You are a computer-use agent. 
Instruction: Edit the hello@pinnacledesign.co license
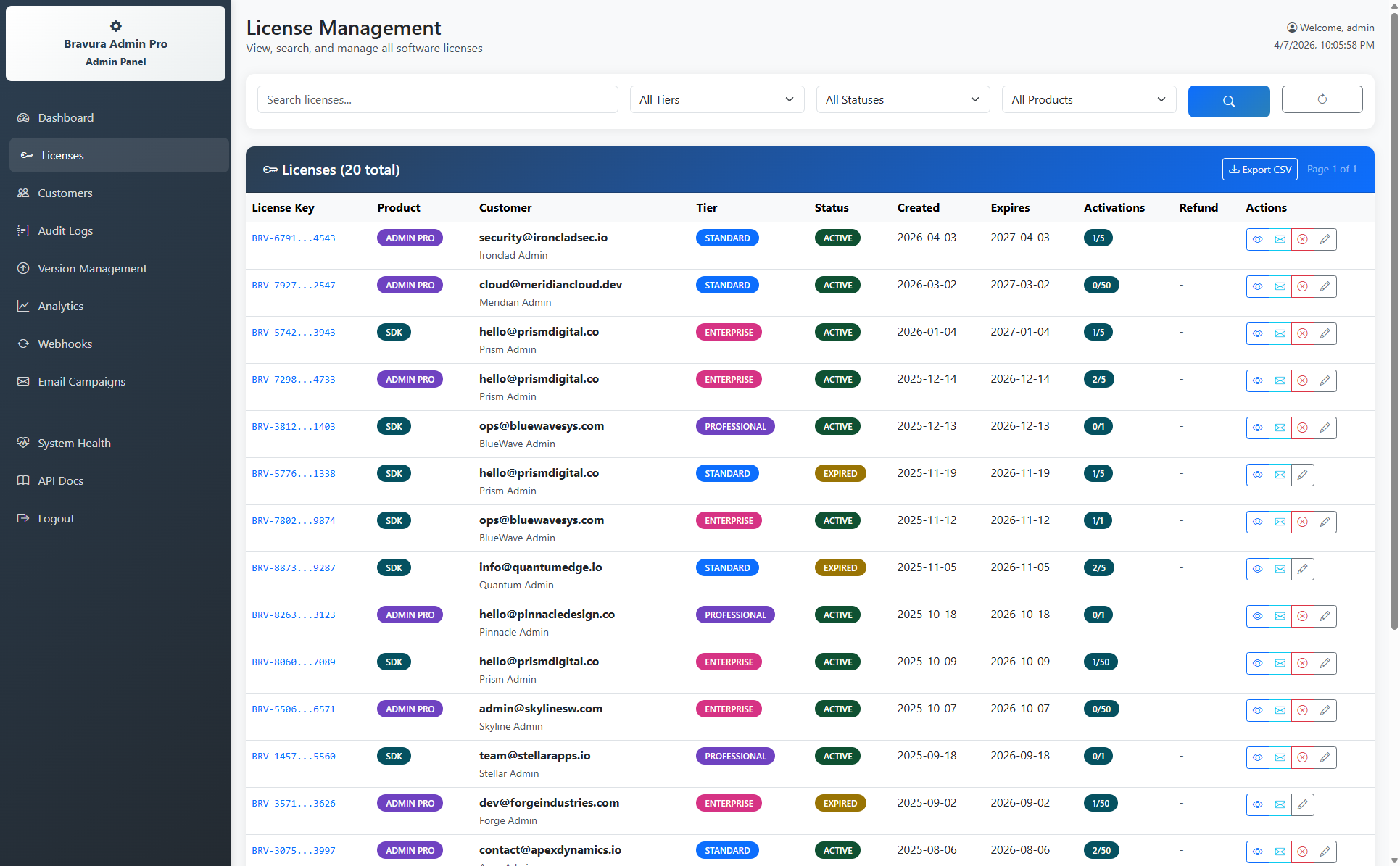point(1325,616)
